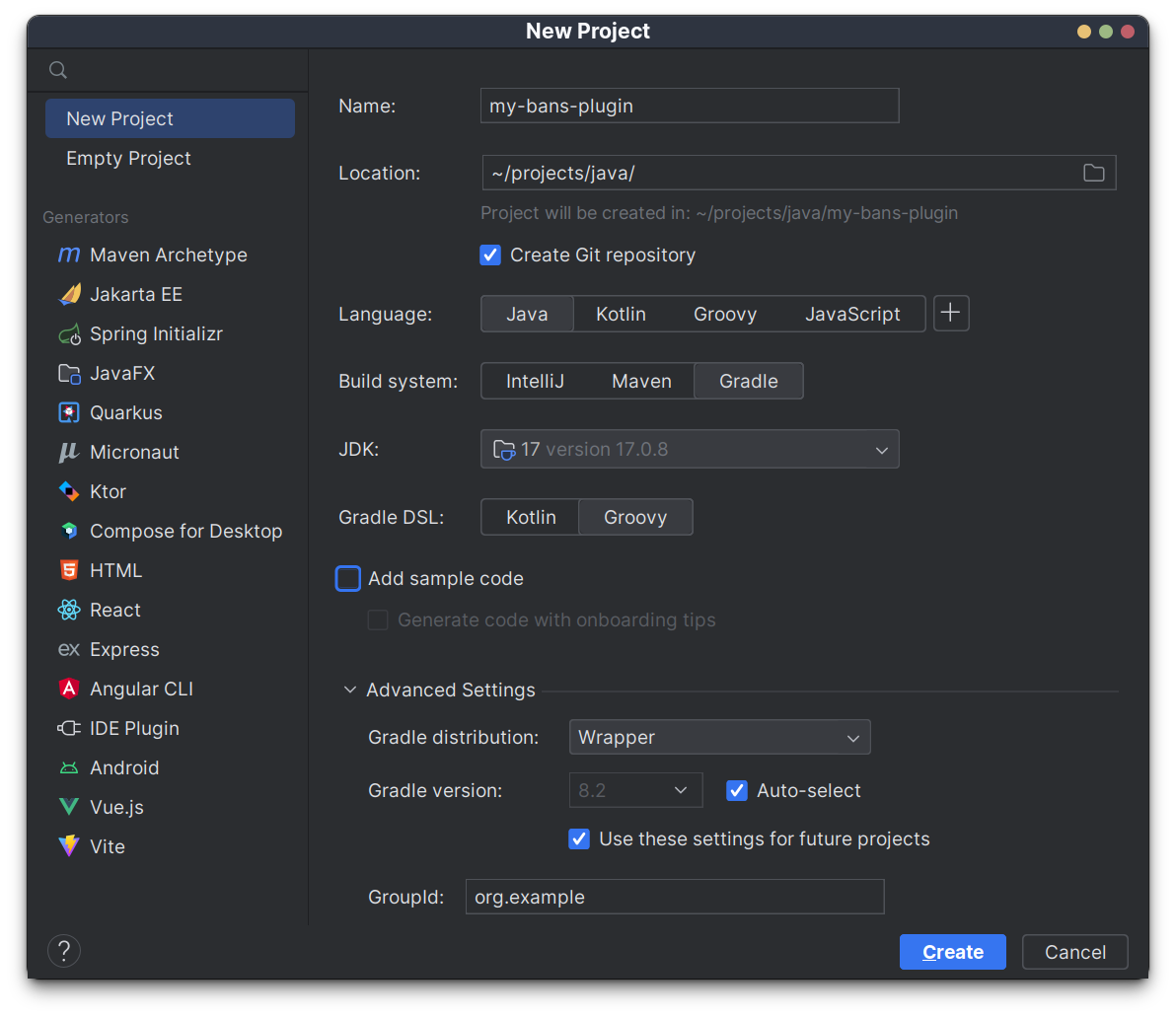Switch language to Groovy
Image resolution: width=1176 pixels, height=1018 pixels.
(725, 314)
